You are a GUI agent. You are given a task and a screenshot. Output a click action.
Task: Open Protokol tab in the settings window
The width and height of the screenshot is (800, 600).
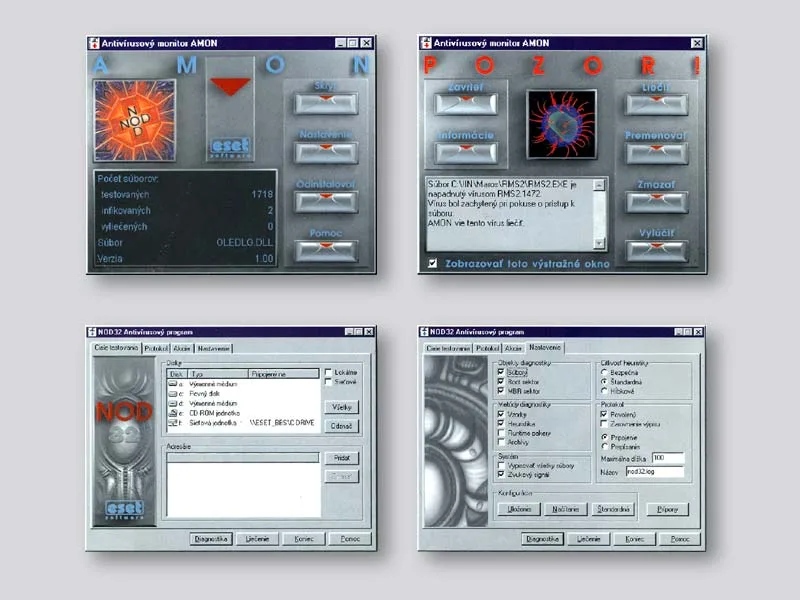[487, 348]
